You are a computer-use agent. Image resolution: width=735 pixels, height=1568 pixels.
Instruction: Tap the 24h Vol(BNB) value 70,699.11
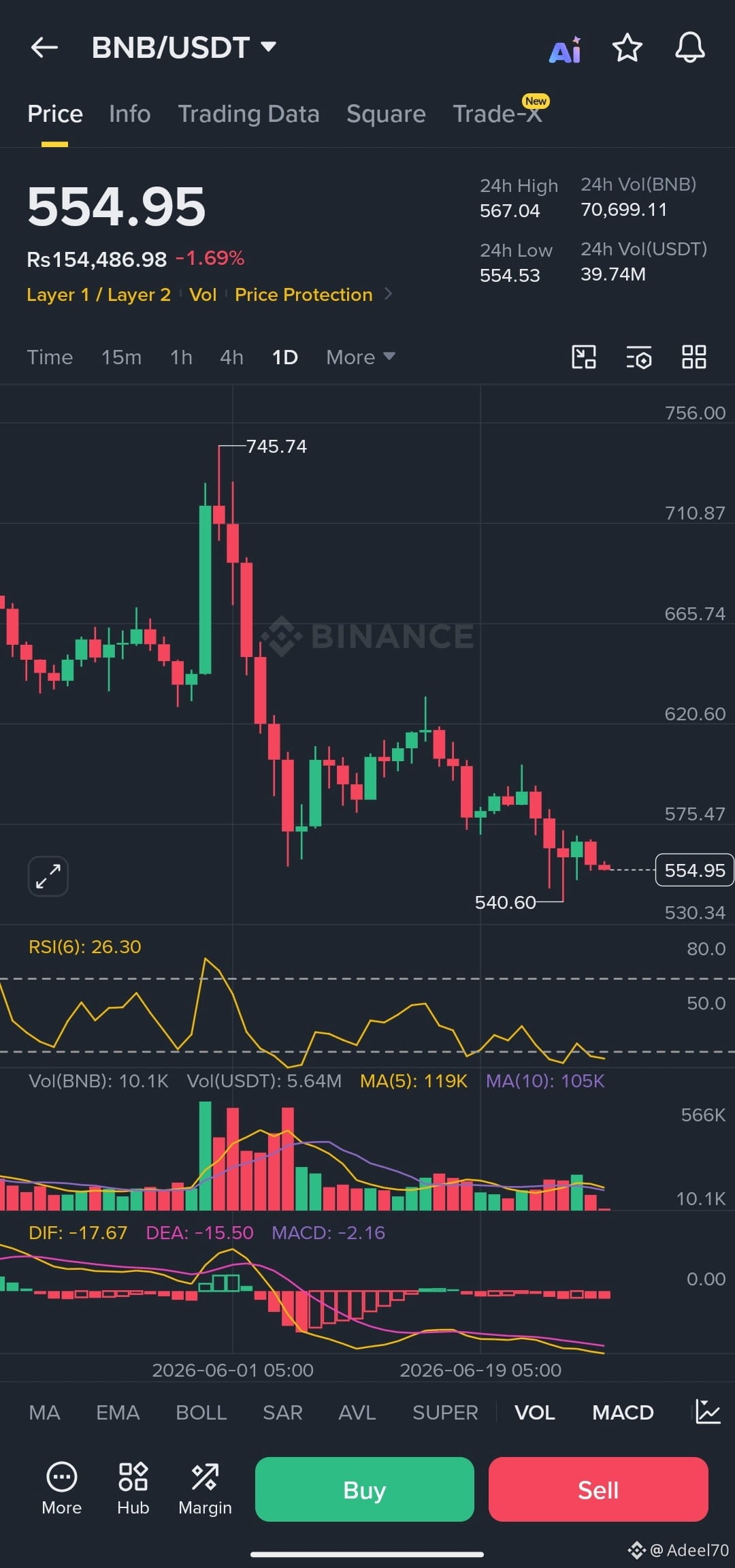[623, 209]
